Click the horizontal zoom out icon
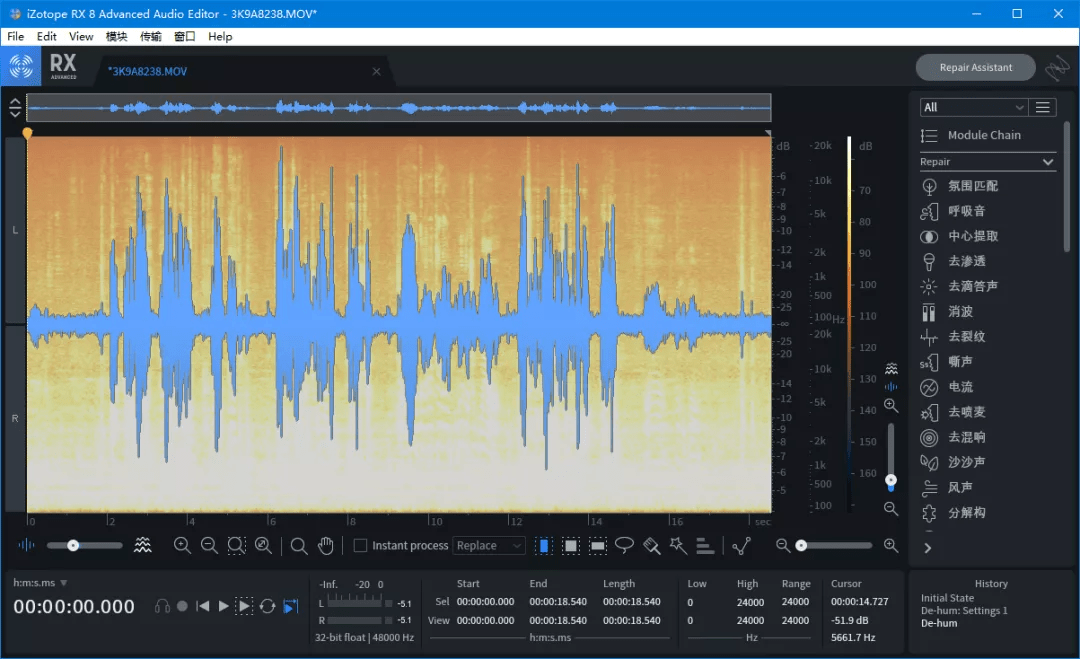Screen dimensions: 1080x659 [209, 545]
